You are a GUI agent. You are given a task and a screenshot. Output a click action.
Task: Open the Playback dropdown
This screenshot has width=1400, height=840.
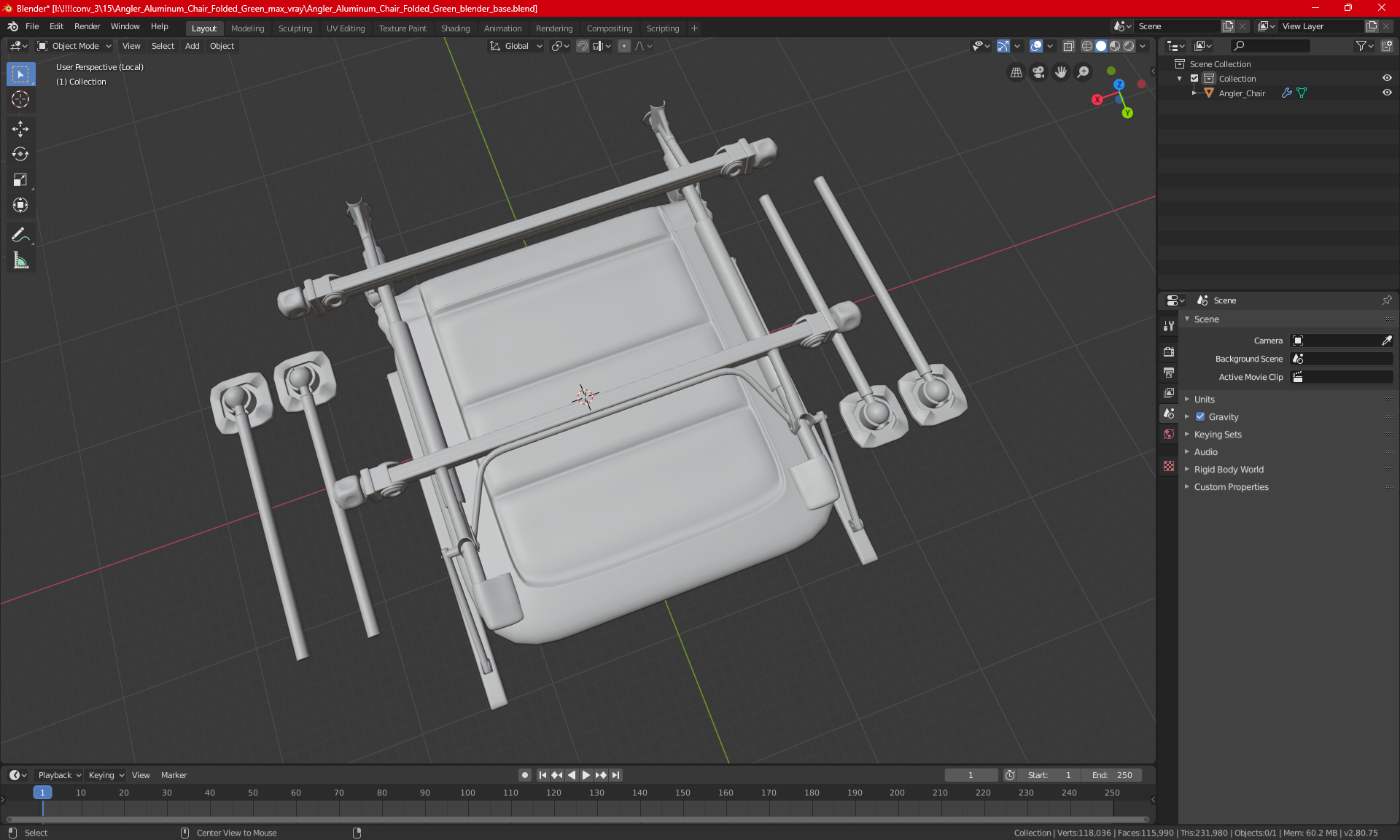tap(60, 775)
